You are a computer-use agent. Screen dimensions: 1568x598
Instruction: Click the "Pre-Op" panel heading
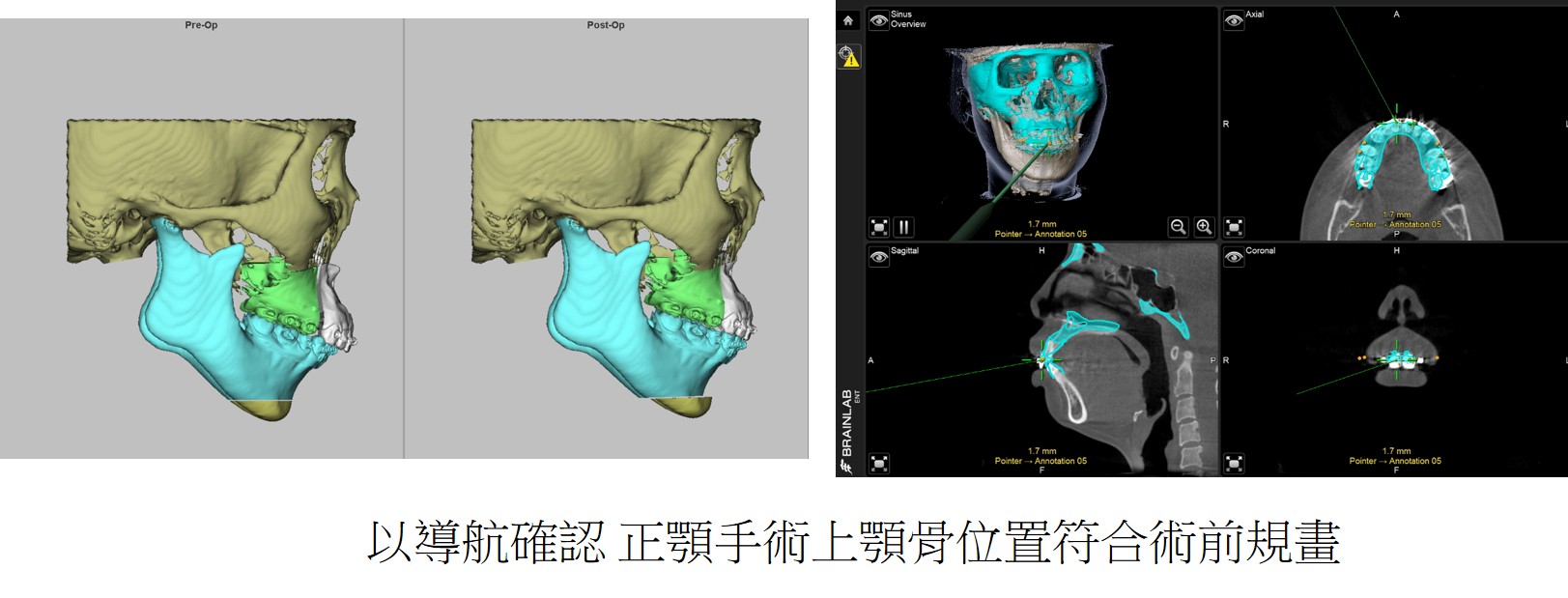point(201,25)
